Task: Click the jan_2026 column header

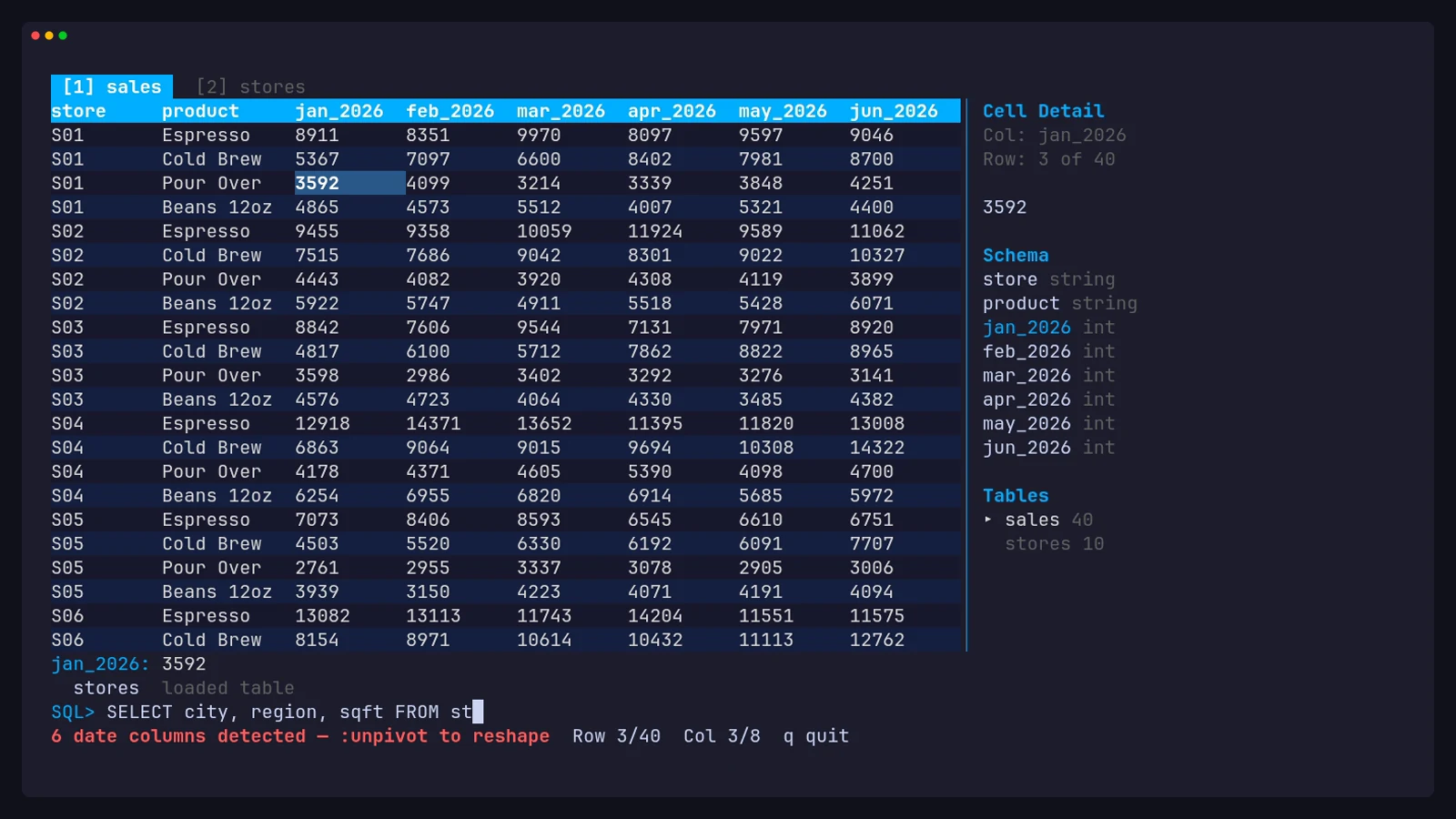Action: pos(339,111)
